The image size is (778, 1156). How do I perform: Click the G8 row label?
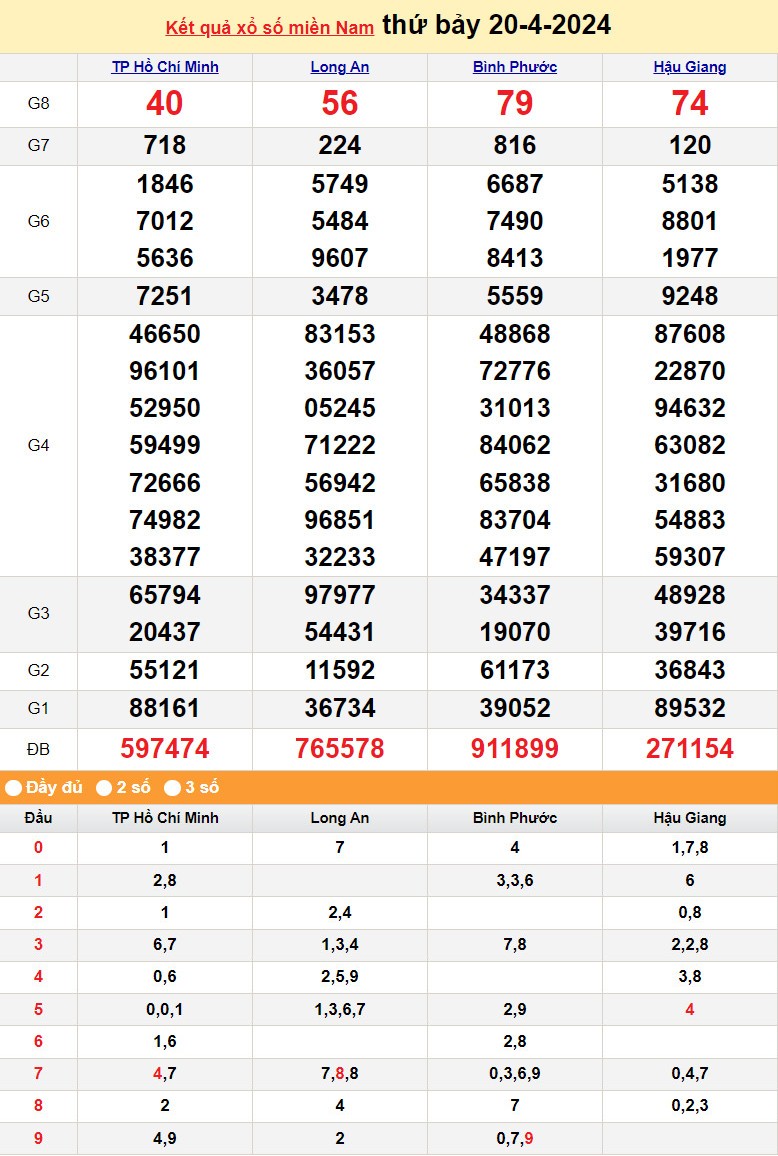tap(38, 104)
